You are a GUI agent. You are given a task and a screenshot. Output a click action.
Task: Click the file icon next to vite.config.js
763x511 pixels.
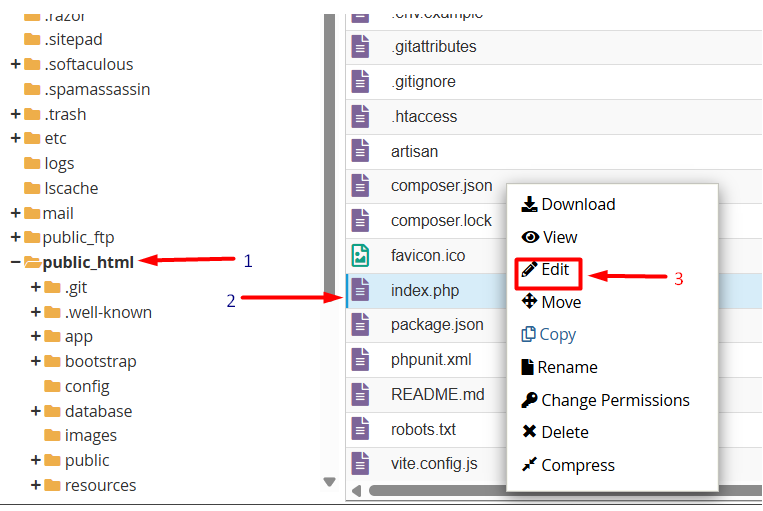360,463
